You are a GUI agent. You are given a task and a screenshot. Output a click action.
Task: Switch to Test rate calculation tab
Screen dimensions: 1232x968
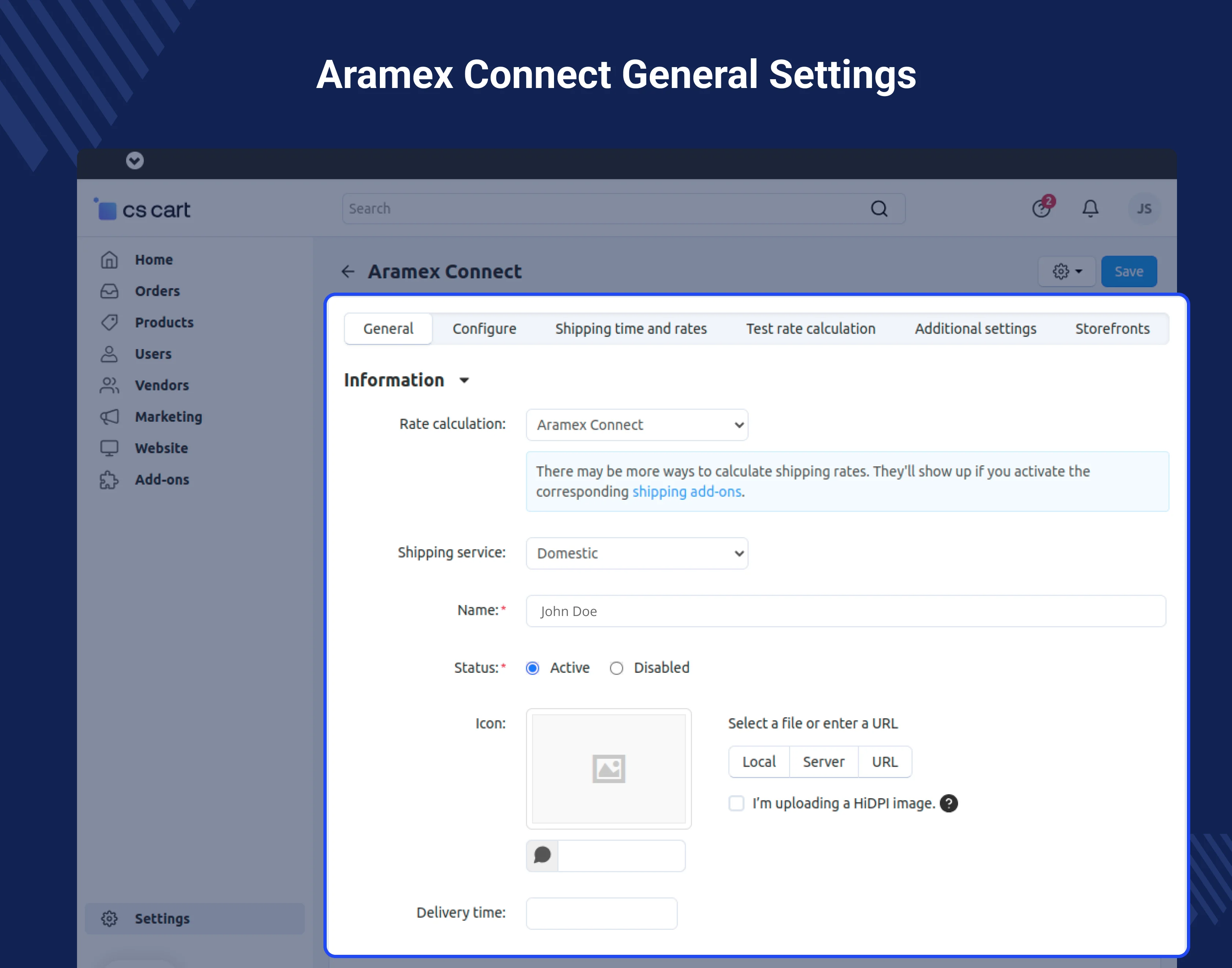(x=810, y=329)
